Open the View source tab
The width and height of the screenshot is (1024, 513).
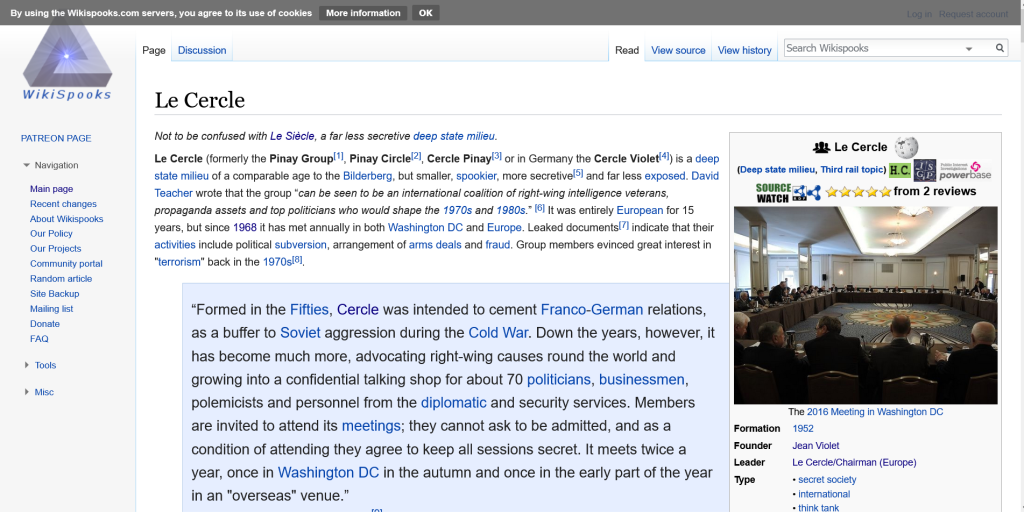(678, 50)
